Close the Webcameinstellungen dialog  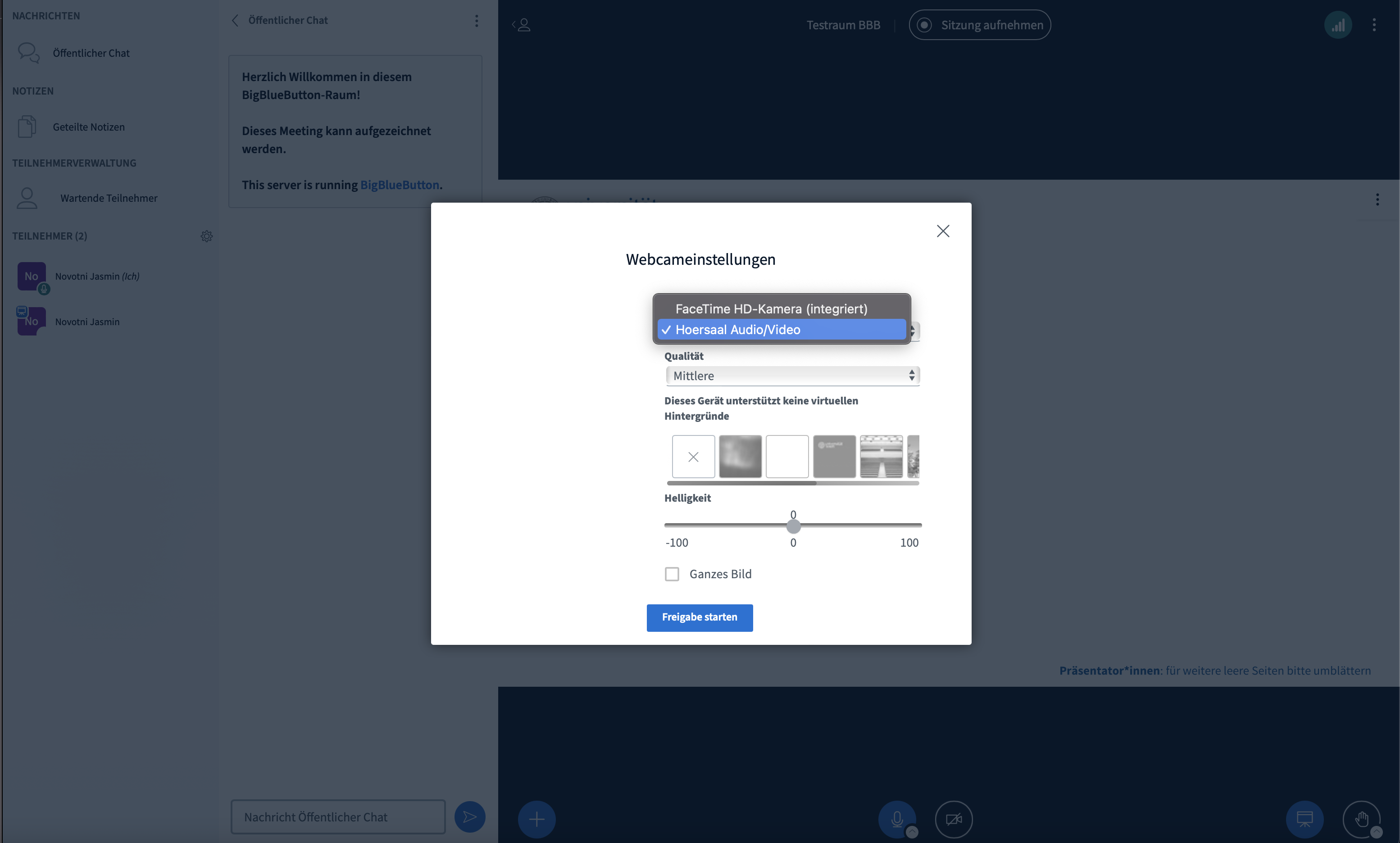[x=943, y=231]
